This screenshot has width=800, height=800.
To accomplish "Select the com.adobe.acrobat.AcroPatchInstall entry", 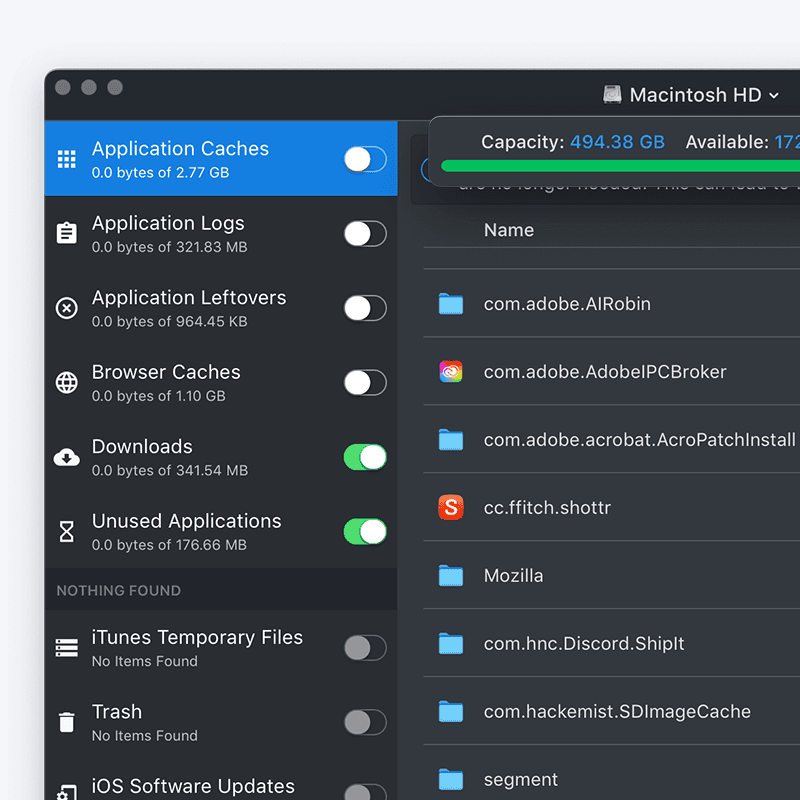I will pos(612,439).
